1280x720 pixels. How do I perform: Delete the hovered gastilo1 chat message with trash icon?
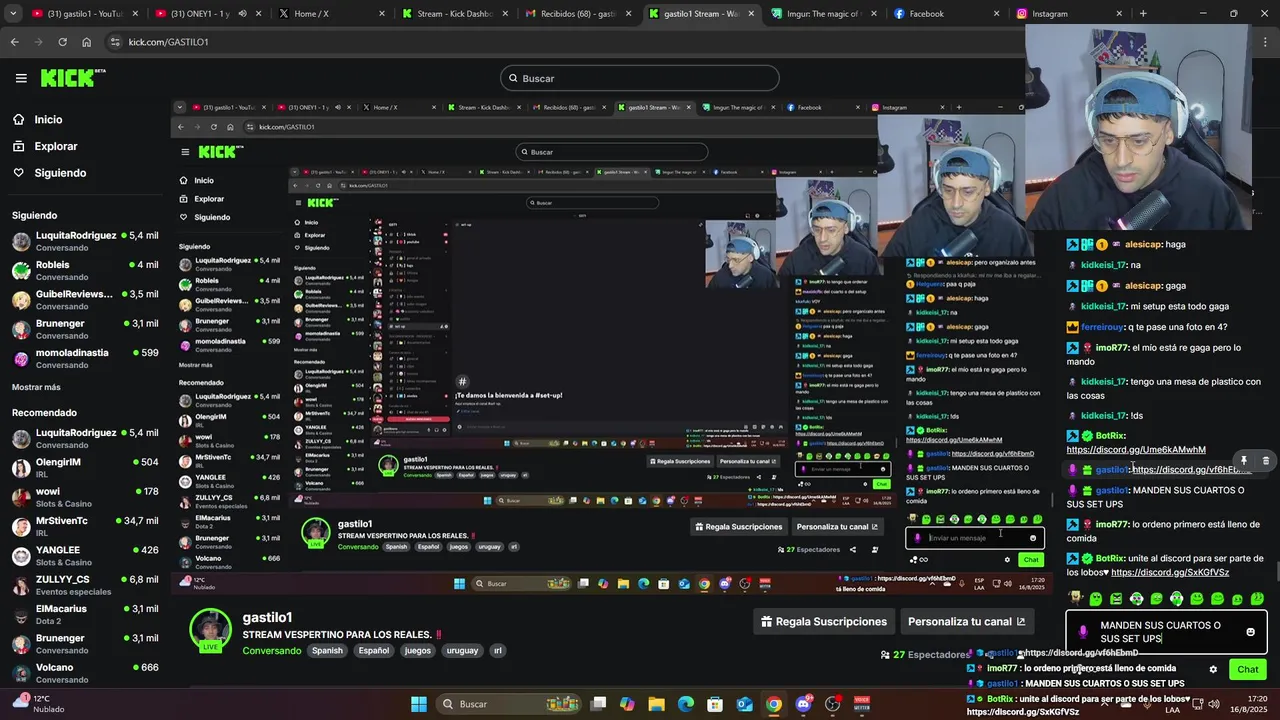tap(1265, 461)
